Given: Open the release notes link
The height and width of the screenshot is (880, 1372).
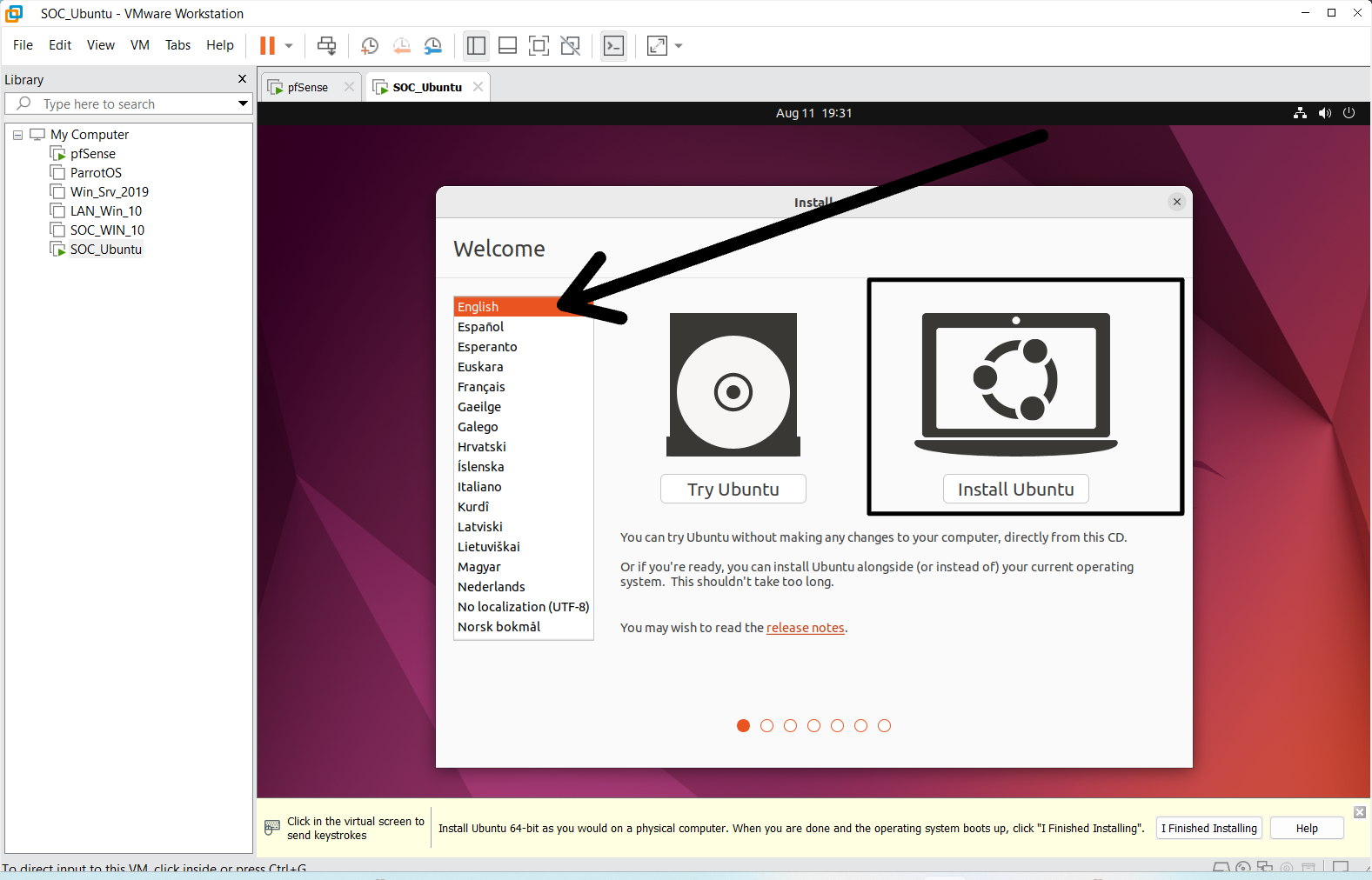Looking at the screenshot, I should coord(805,628).
